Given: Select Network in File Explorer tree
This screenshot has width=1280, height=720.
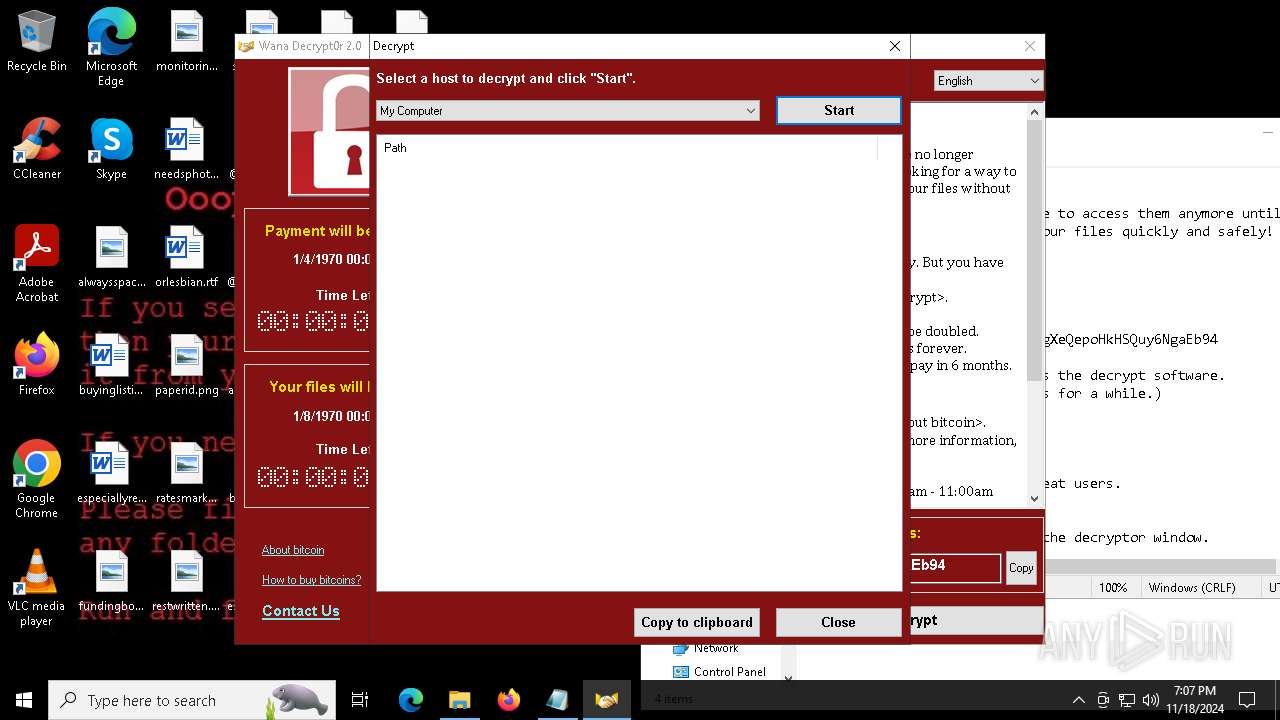Looking at the screenshot, I should pyautogui.click(x=715, y=648).
